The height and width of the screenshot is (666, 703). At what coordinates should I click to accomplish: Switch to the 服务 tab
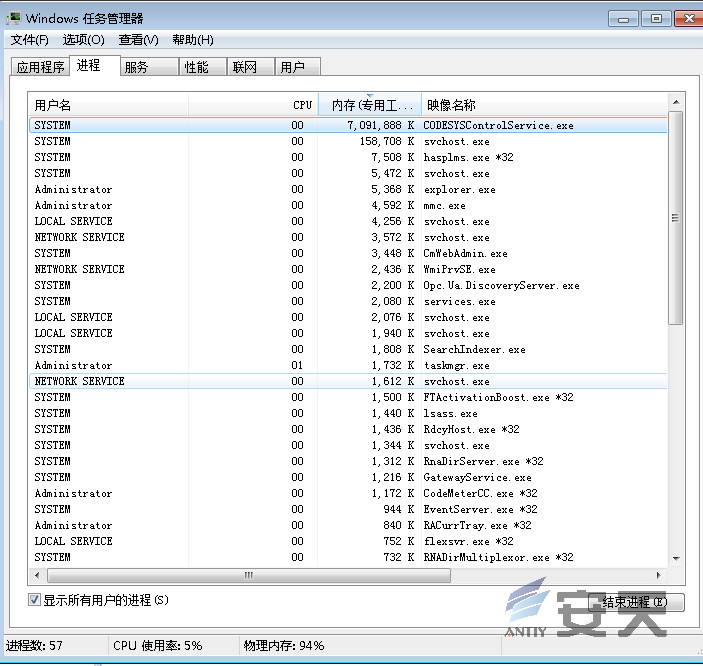point(149,67)
